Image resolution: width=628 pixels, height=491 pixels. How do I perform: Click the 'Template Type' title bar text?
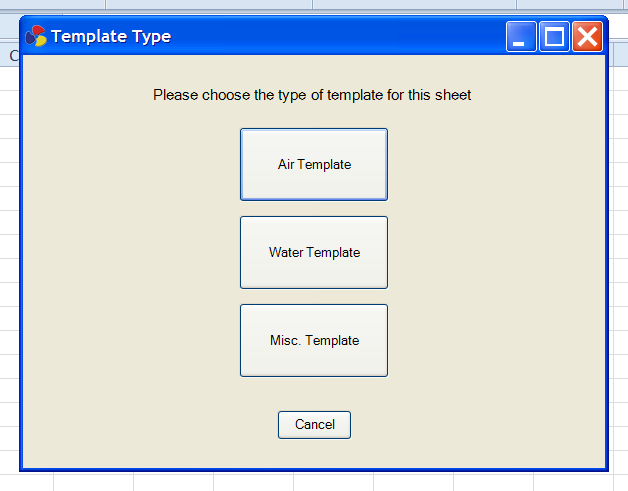111,37
